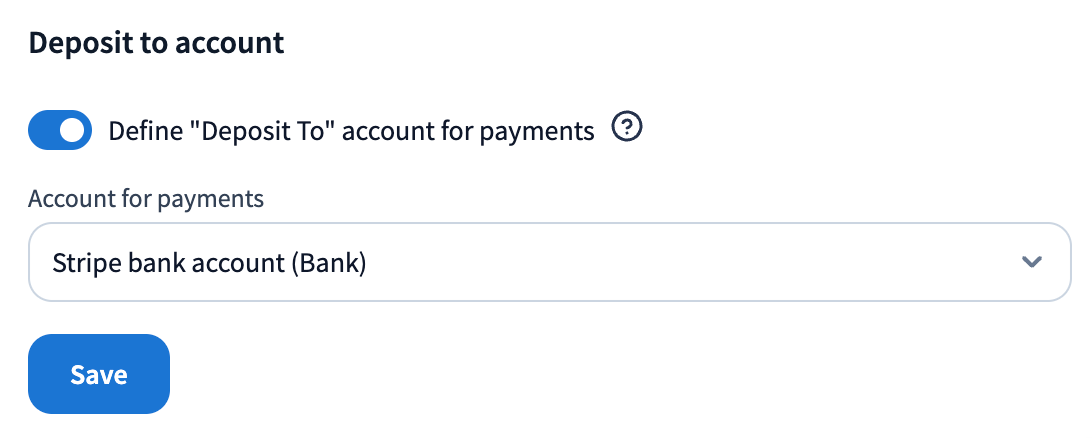Click the Save button
The image size is (1092, 438).
point(99,374)
